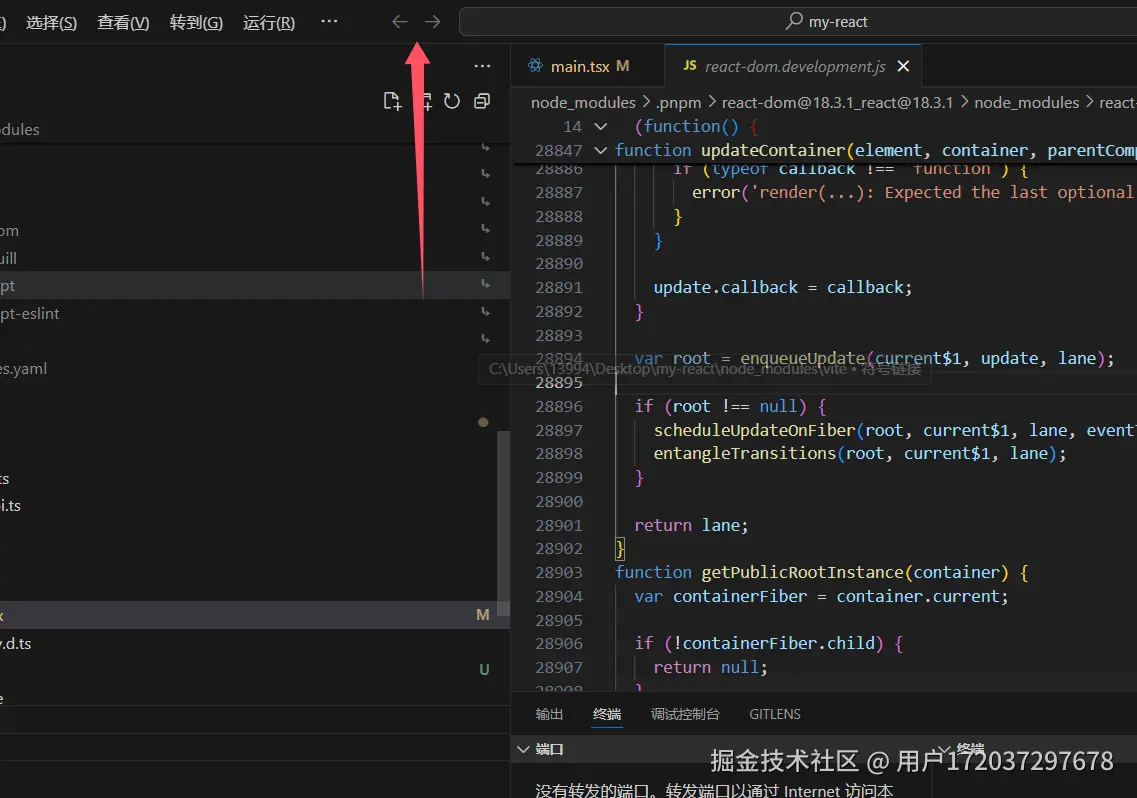The image size is (1137, 798).
Task: Open the 查看(V) menu
Action: (x=123, y=22)
